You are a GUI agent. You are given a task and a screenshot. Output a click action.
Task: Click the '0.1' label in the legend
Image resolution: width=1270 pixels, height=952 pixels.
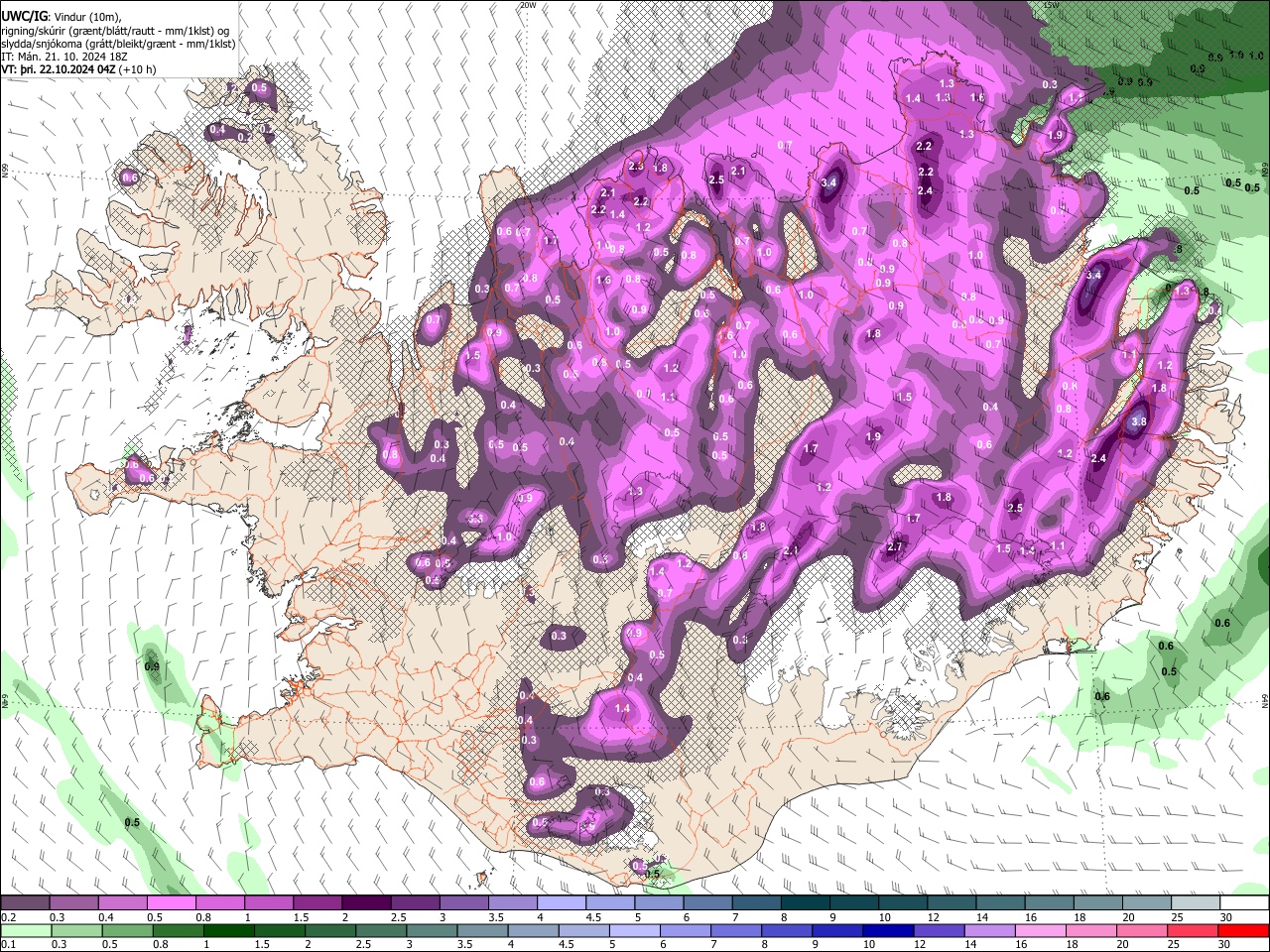click(9, 944)
